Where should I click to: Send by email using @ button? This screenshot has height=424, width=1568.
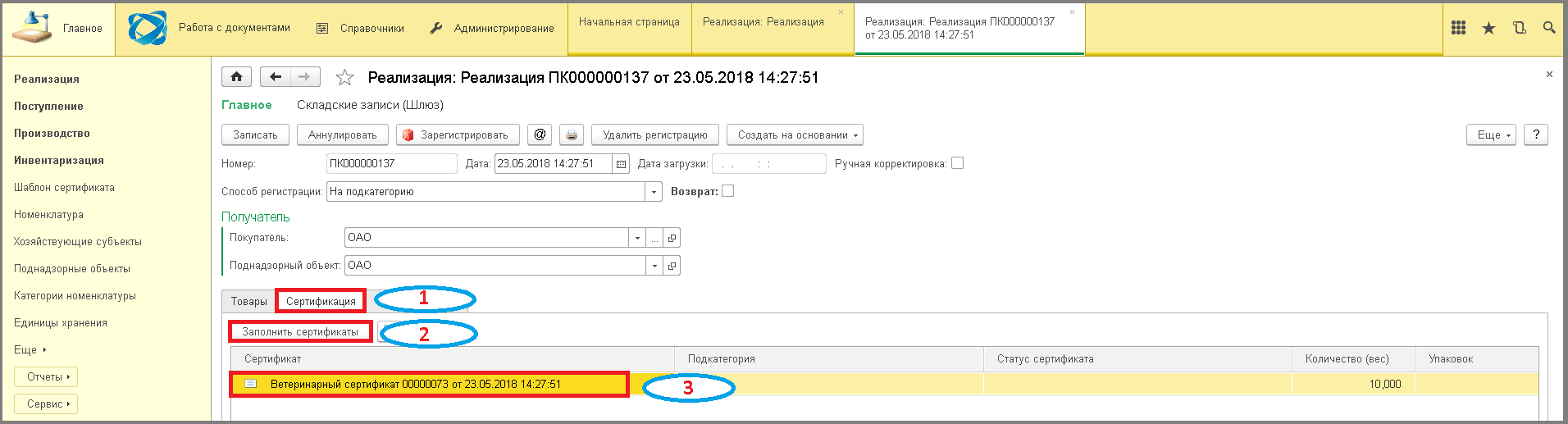[x=539, y=134]
